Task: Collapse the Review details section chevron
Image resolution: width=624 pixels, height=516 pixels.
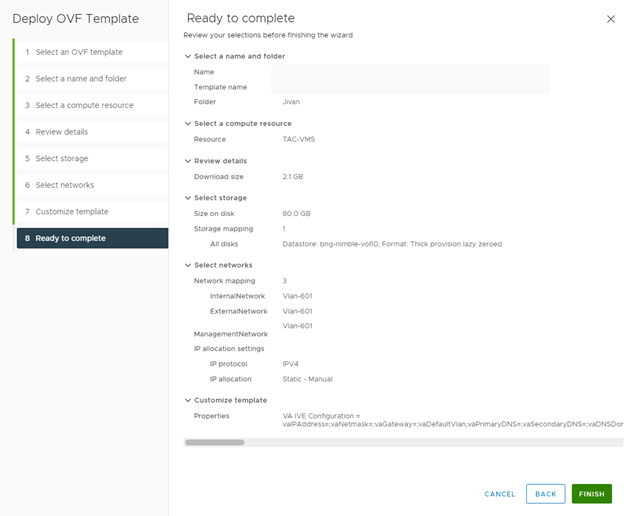Action: [x=188, y=161]
